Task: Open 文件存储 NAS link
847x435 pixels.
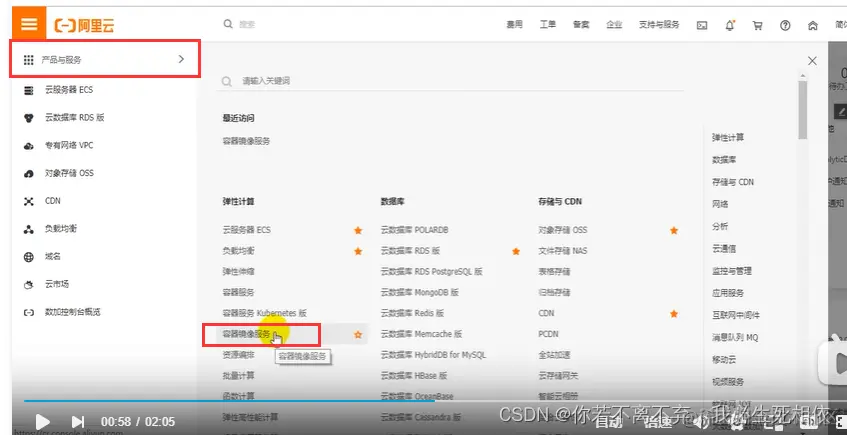Action: point(562,251)
